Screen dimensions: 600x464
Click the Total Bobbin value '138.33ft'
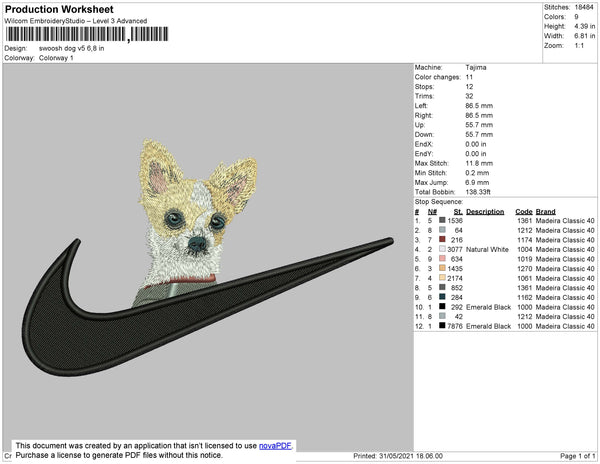tap(478, 192)
